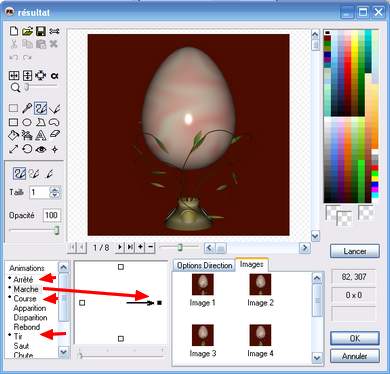Click the Images panel down arrow

317,358
